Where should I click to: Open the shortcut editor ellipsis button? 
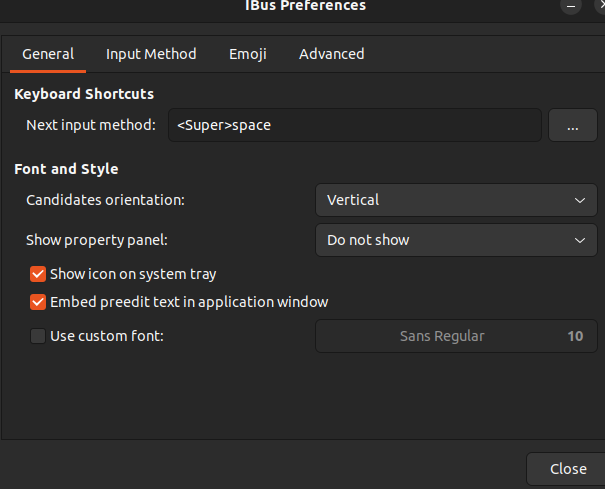pyautogui.click(x=573, y=125)
